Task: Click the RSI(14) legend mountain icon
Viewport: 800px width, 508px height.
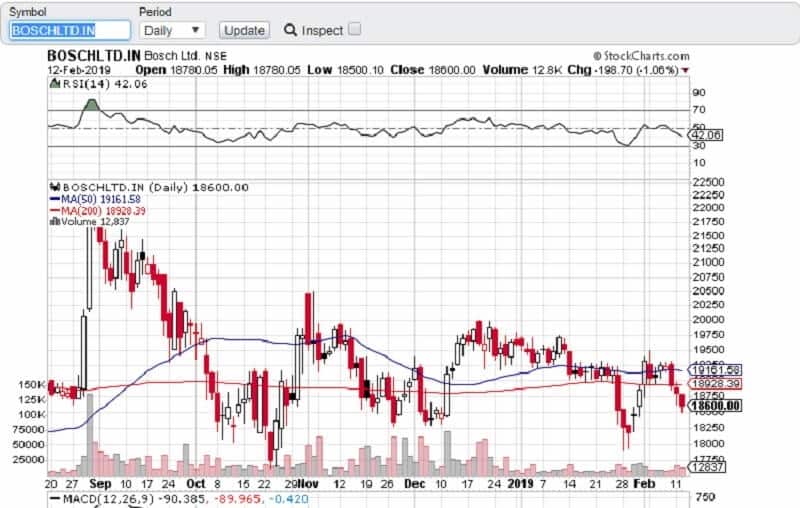Action: pyautogui.click(x=55, y=83)
